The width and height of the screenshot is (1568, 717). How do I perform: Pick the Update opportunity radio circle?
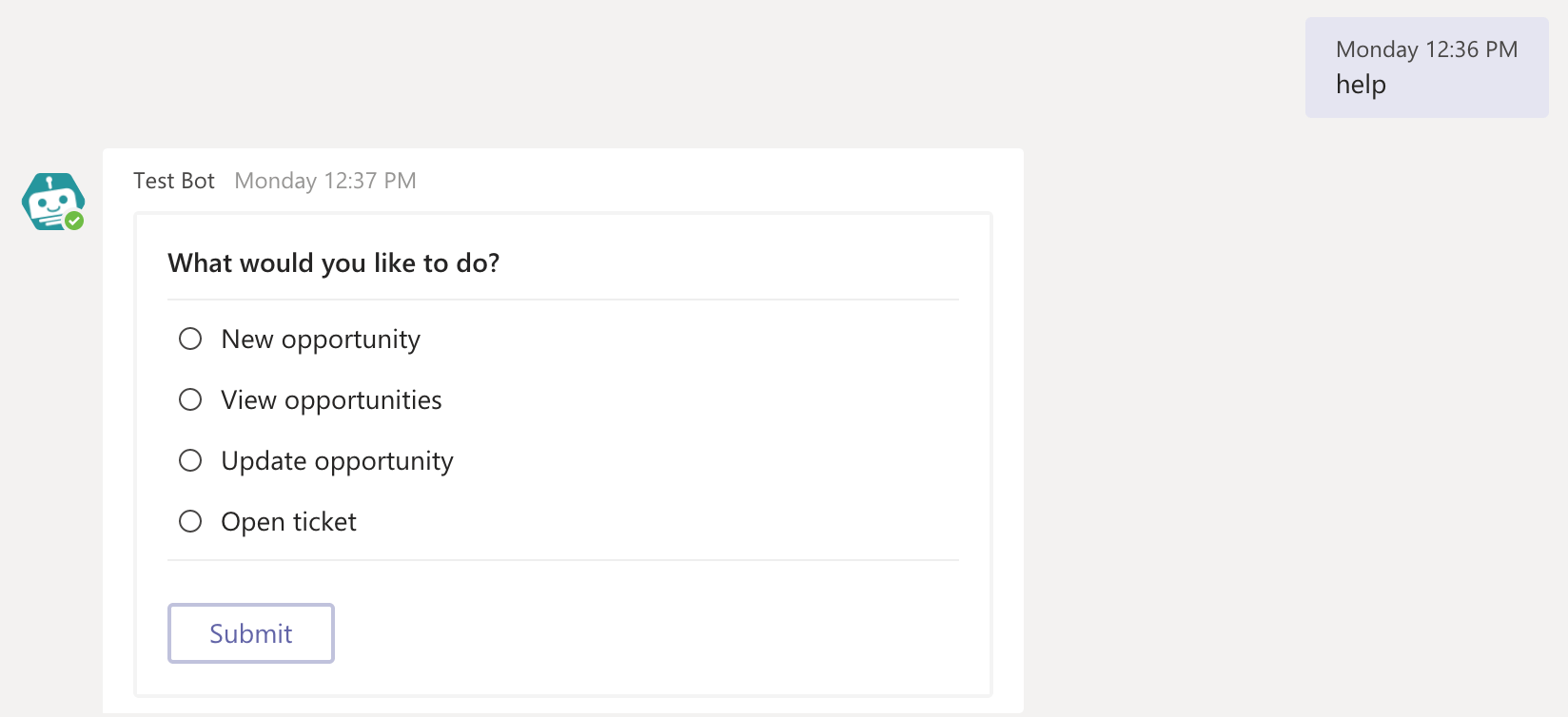[190, 460]
